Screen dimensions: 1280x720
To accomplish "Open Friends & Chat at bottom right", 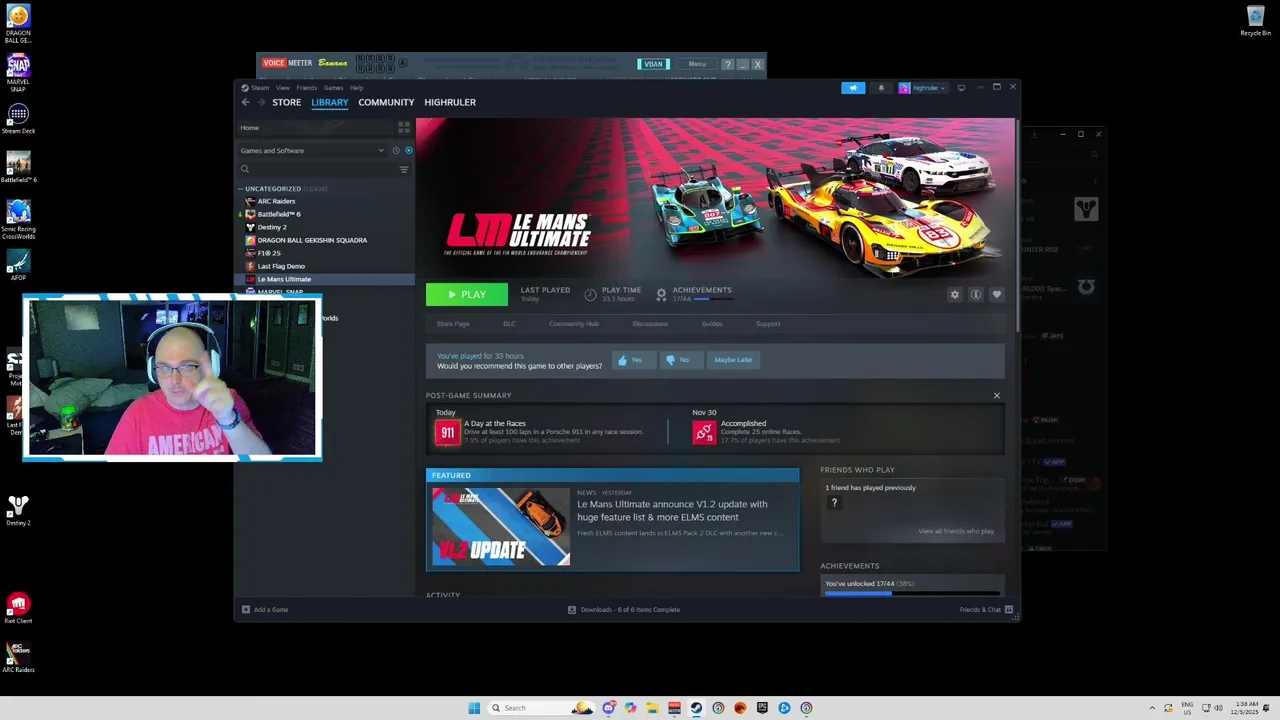I will click(986, 610).
